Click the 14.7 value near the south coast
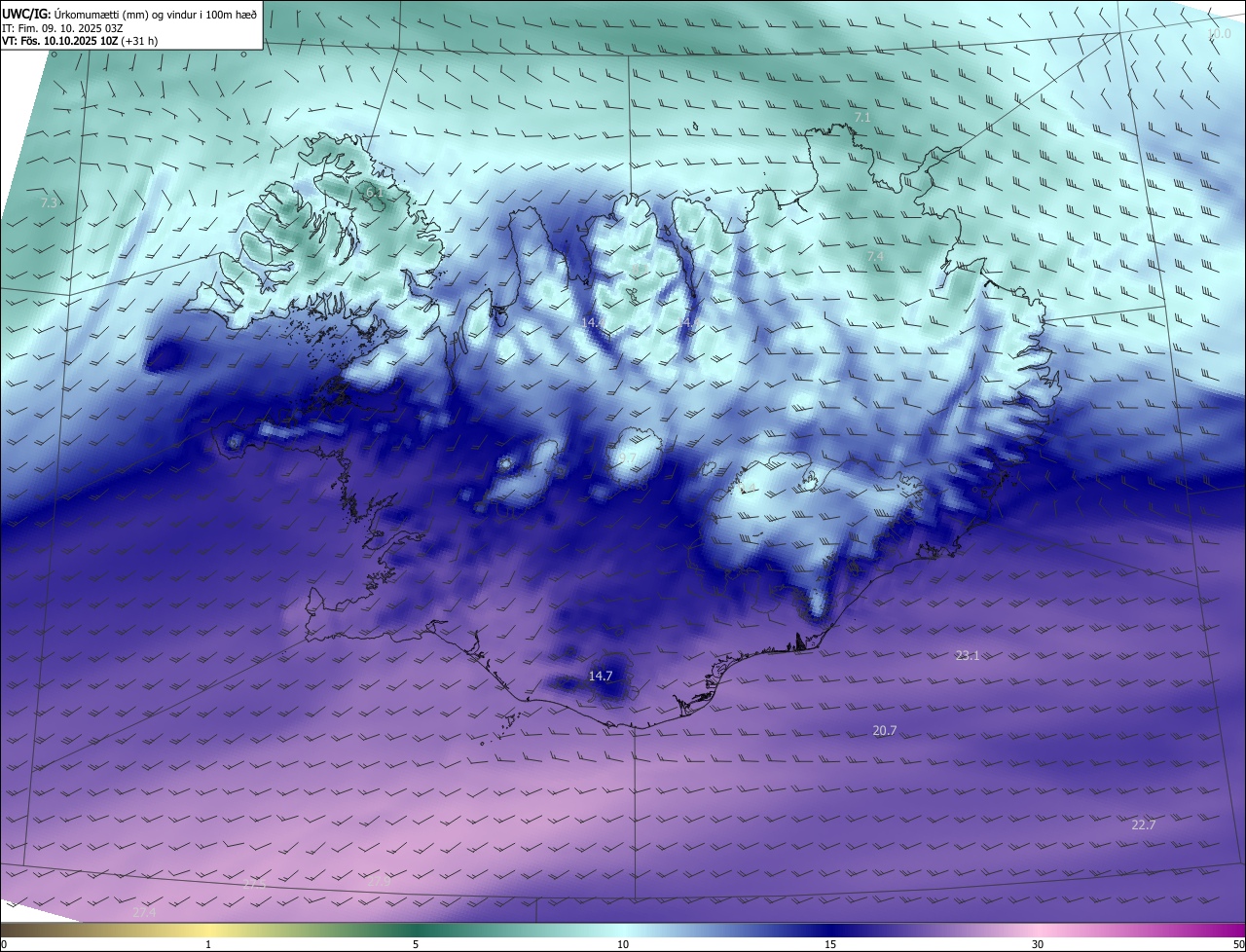 (601, 676)
